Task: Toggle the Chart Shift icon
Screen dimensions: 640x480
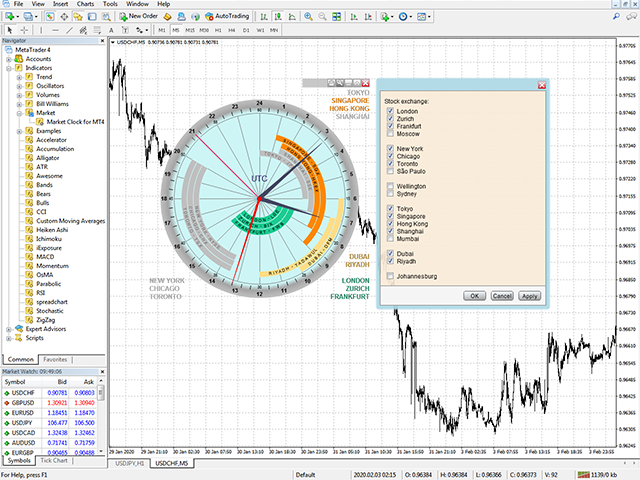Action: [368, 16]
